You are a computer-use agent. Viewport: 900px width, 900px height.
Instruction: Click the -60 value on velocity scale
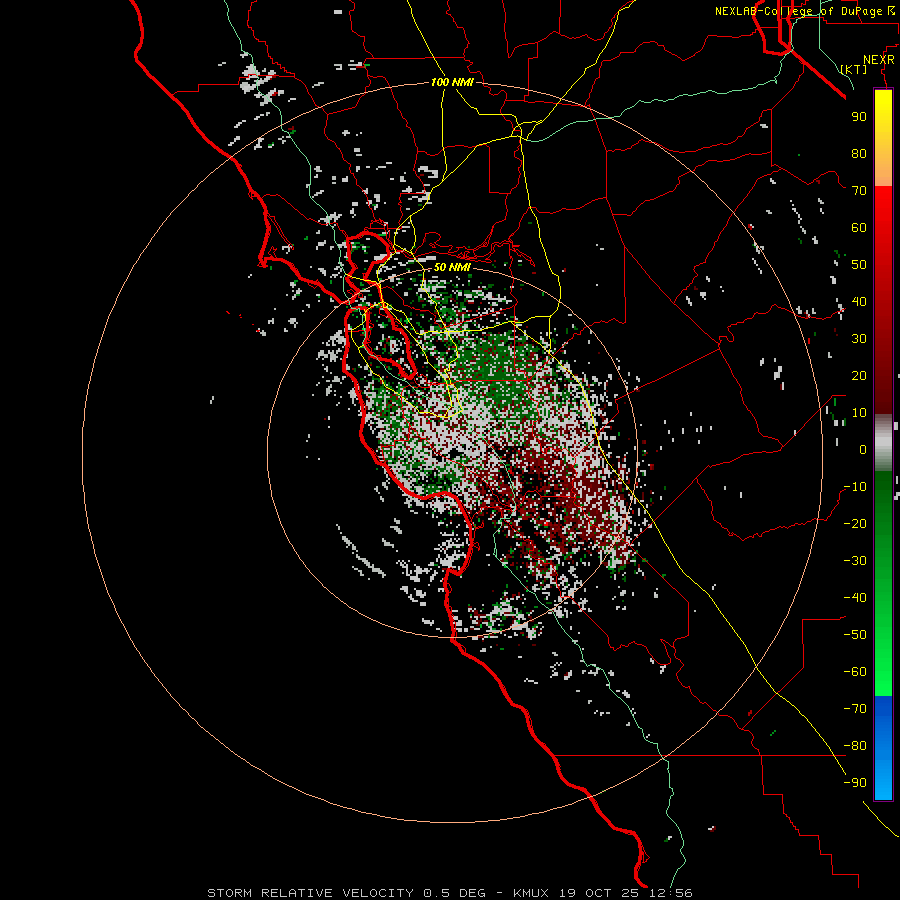point(855,672)
